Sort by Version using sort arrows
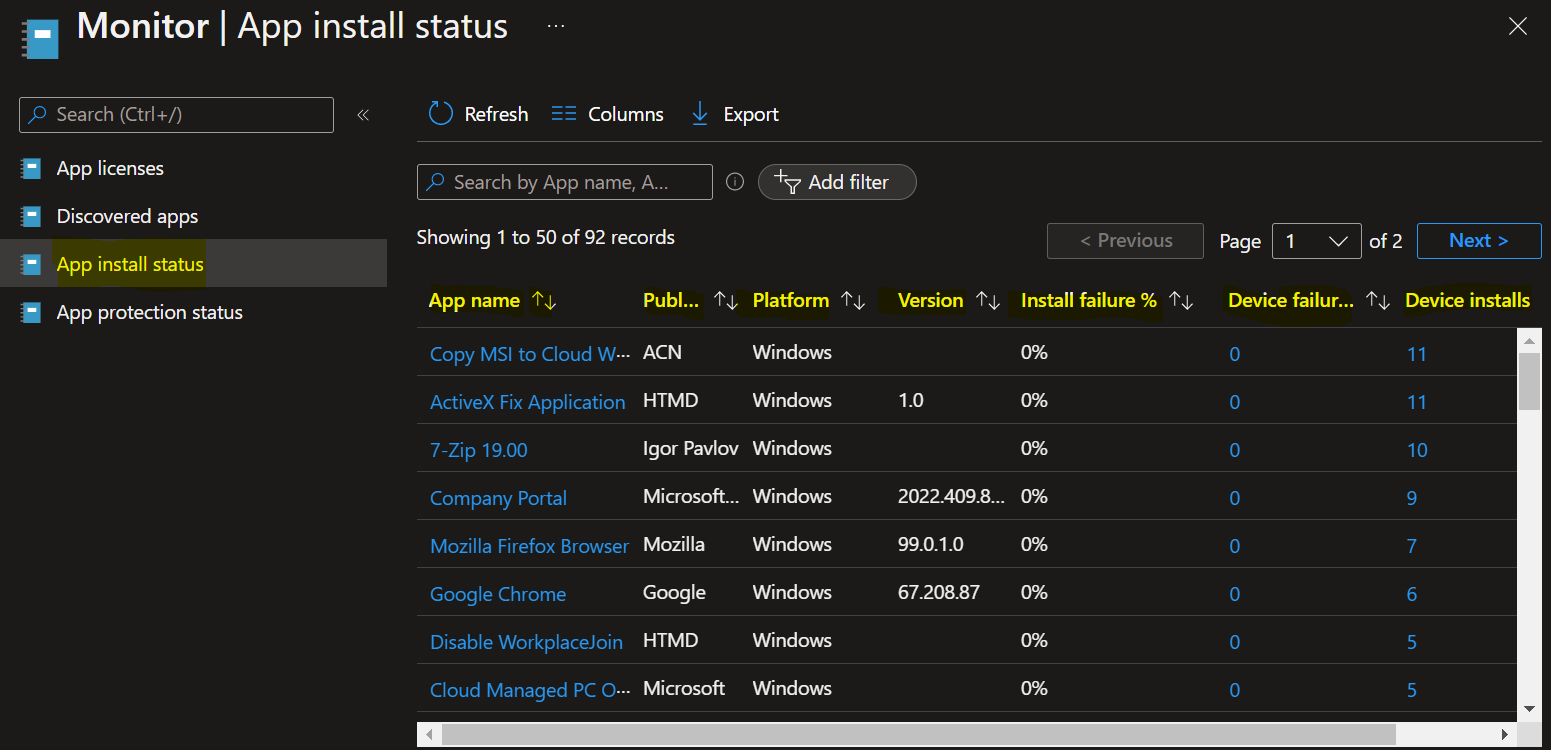 pyautogui.click(x=988, y=300)
